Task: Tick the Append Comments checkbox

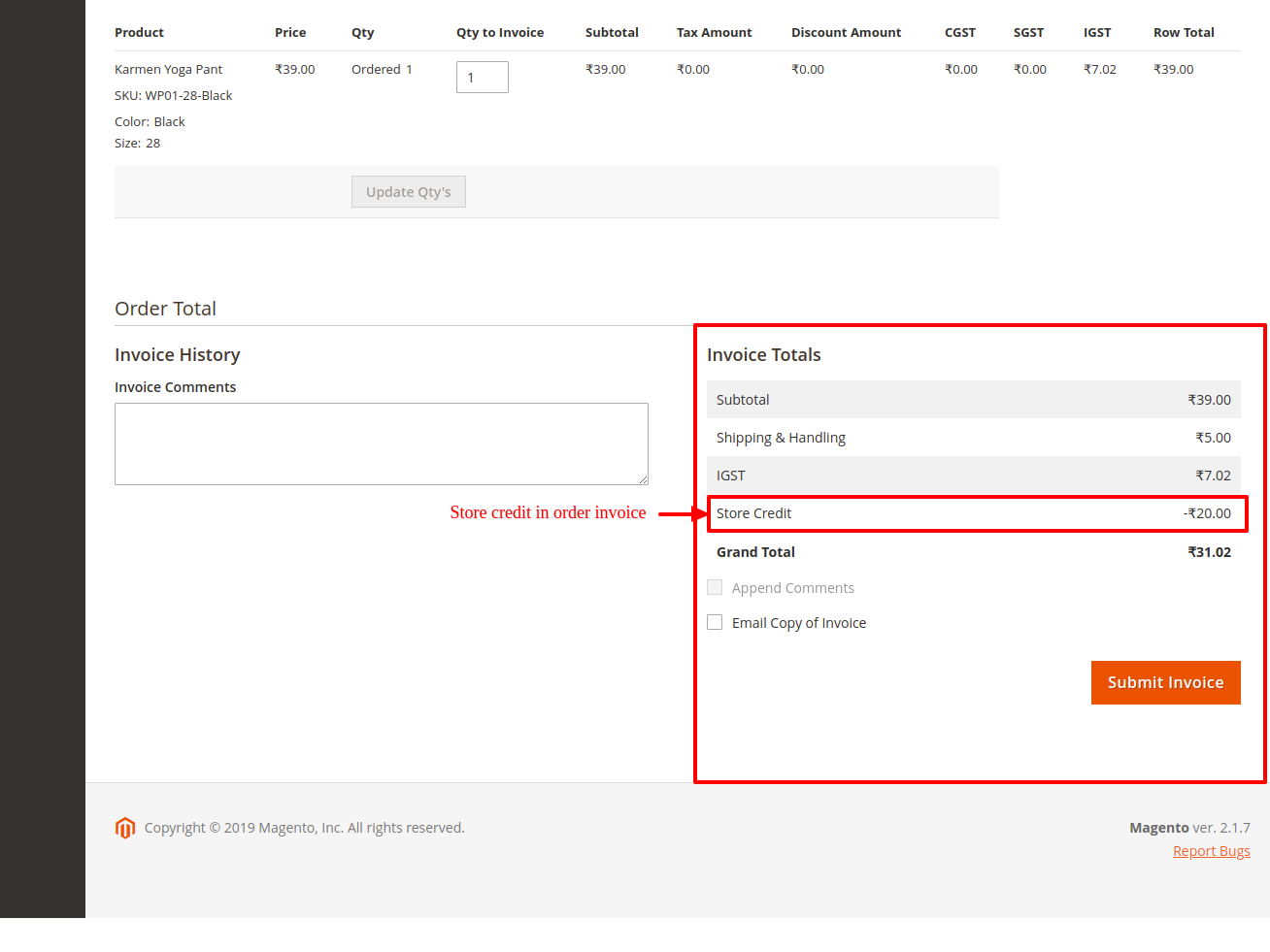Action: 715,587
